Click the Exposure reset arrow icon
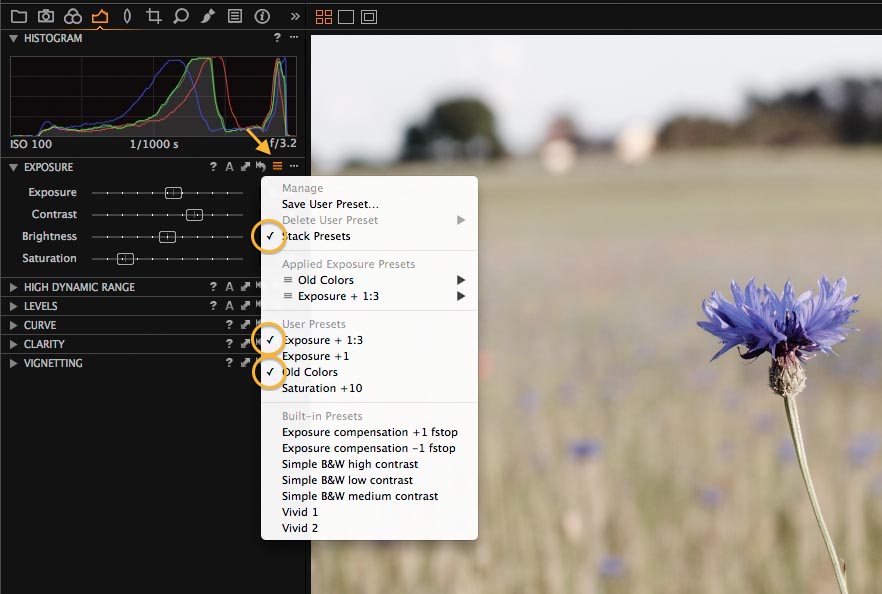The height and width of the screenshot is (594, 882). [260, 166]
